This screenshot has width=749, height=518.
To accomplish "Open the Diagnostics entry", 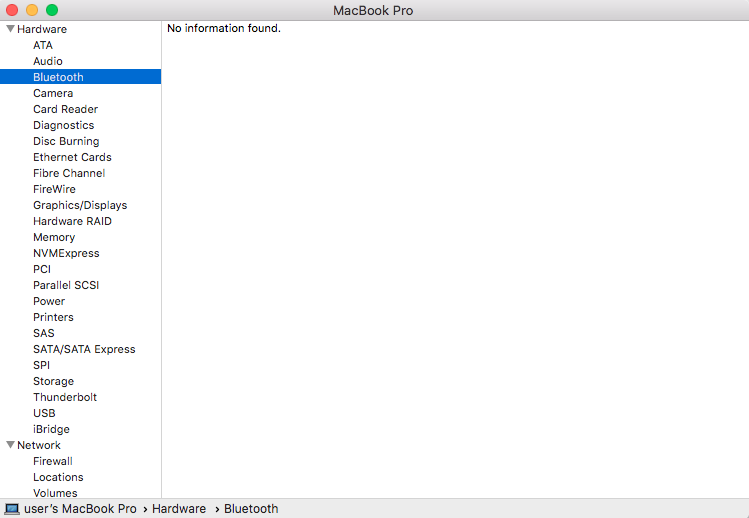I will coord(64,125).
